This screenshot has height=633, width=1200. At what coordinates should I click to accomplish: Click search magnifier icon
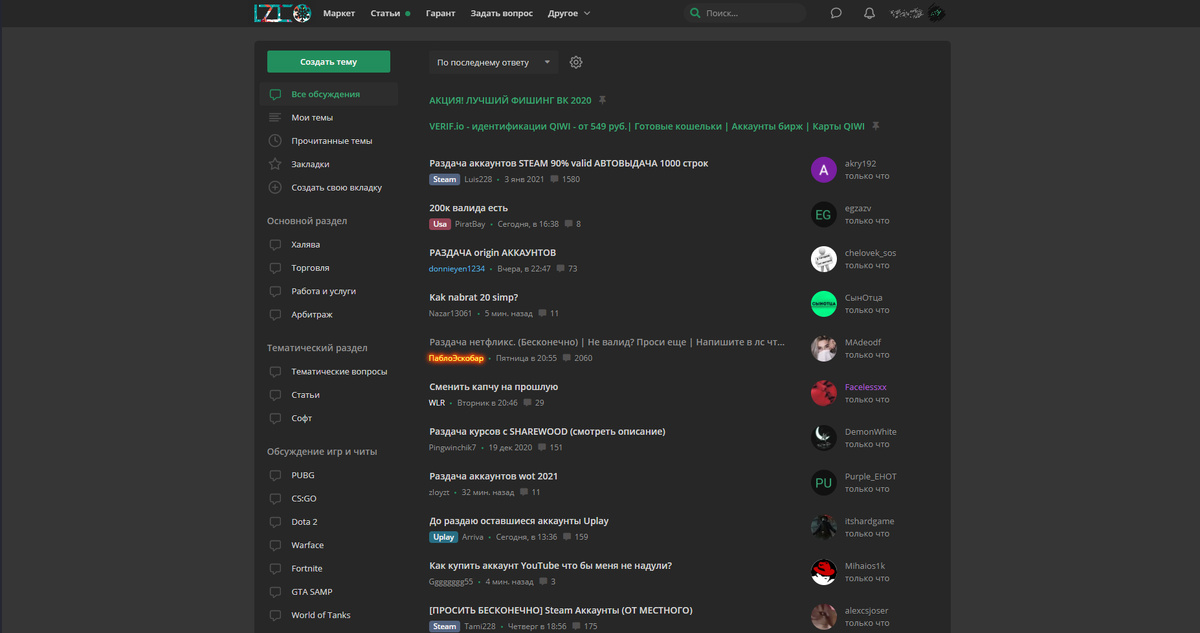pos(695,13)
